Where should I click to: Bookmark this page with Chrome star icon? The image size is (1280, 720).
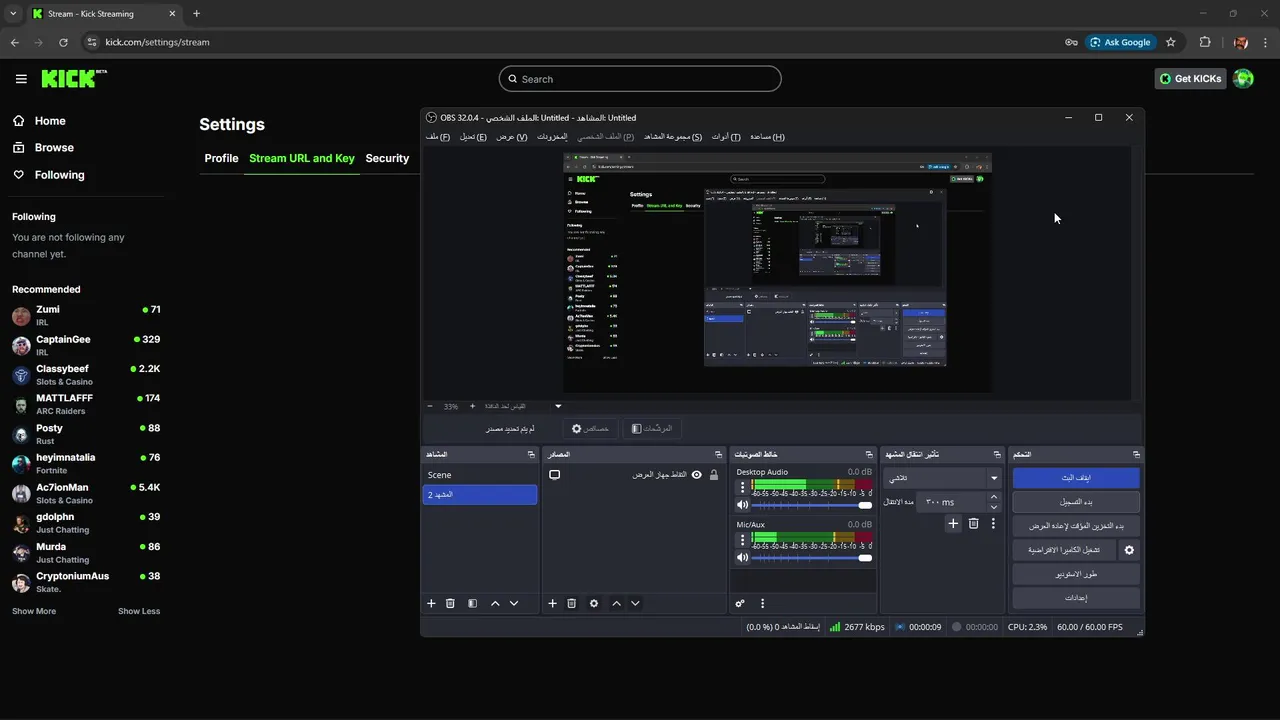(1170, 42)
